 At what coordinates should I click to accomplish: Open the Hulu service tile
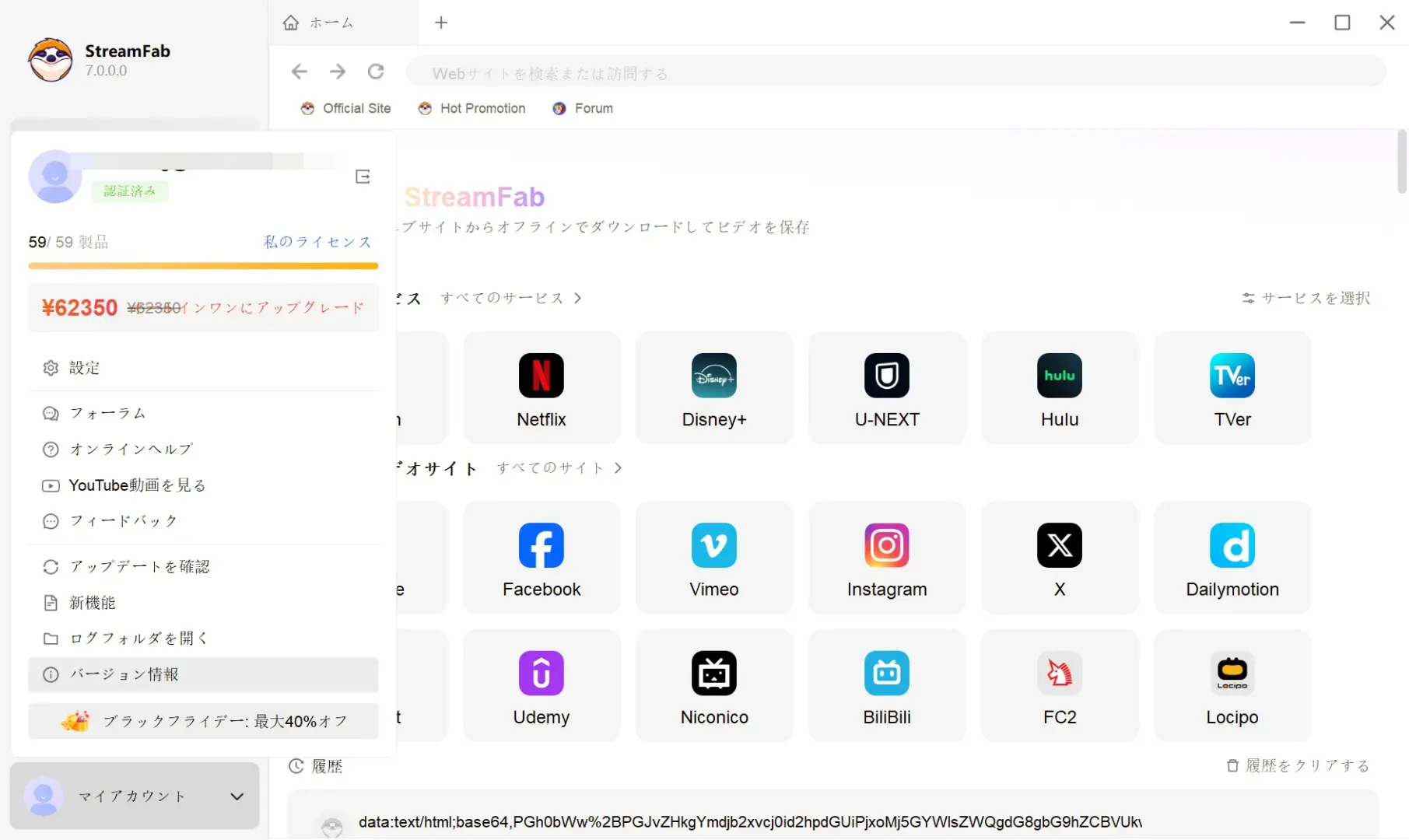coord(1060,388)
